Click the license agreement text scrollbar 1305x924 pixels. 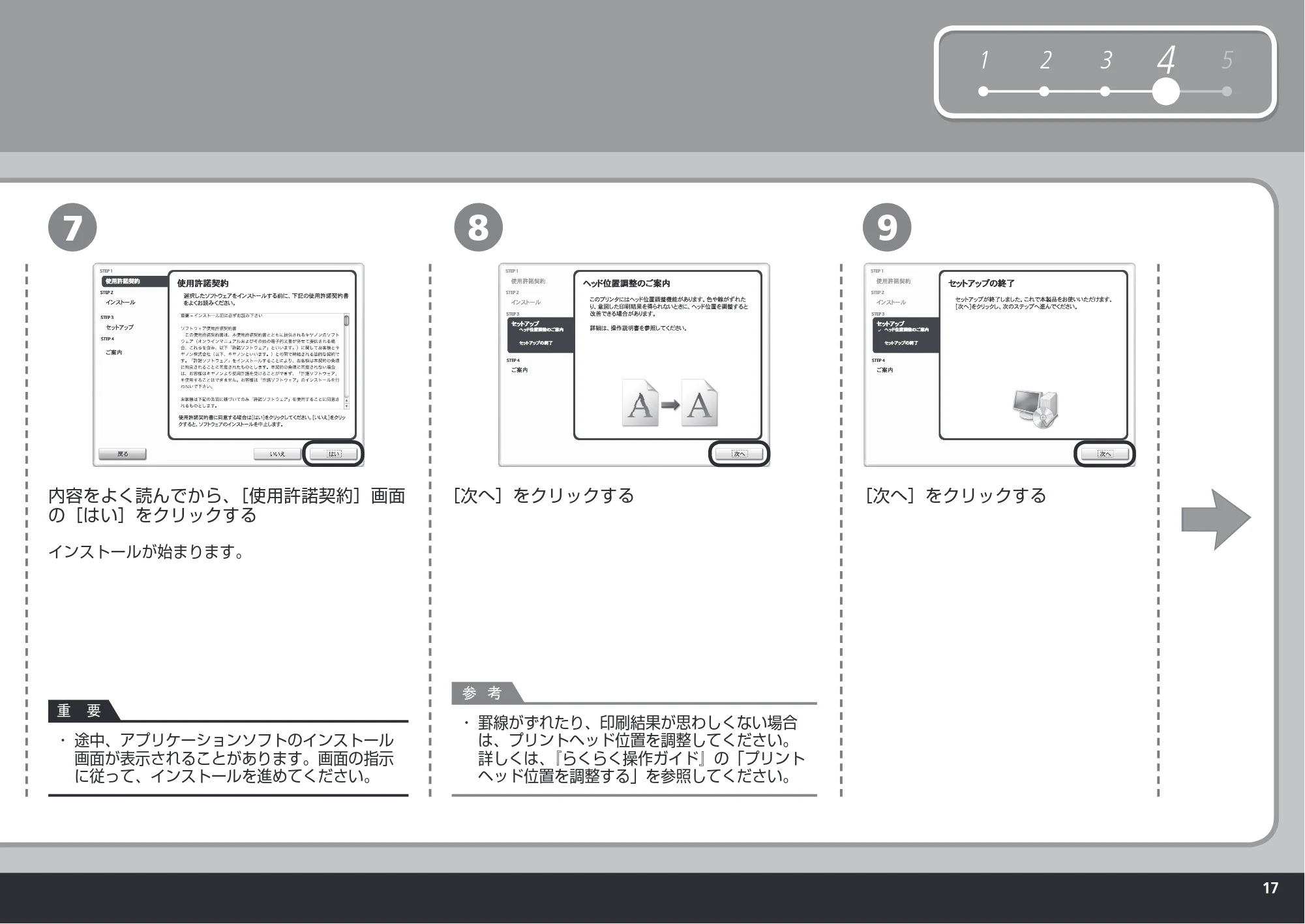coord(346,361)
